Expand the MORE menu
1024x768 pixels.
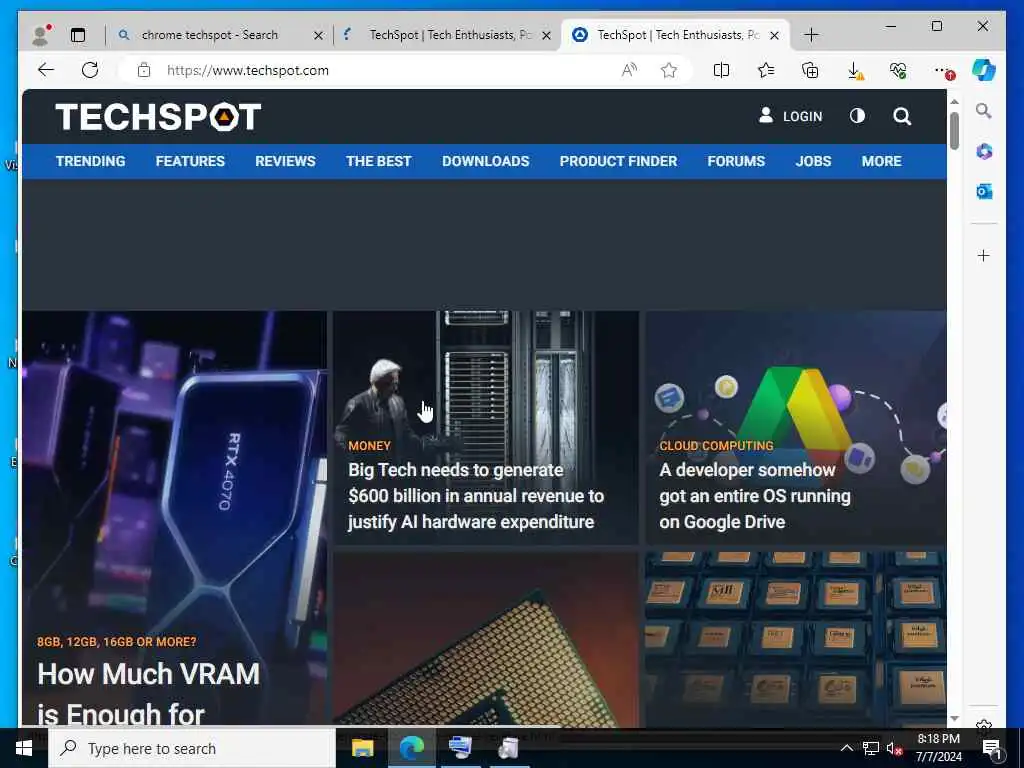[x=881, y=161]
